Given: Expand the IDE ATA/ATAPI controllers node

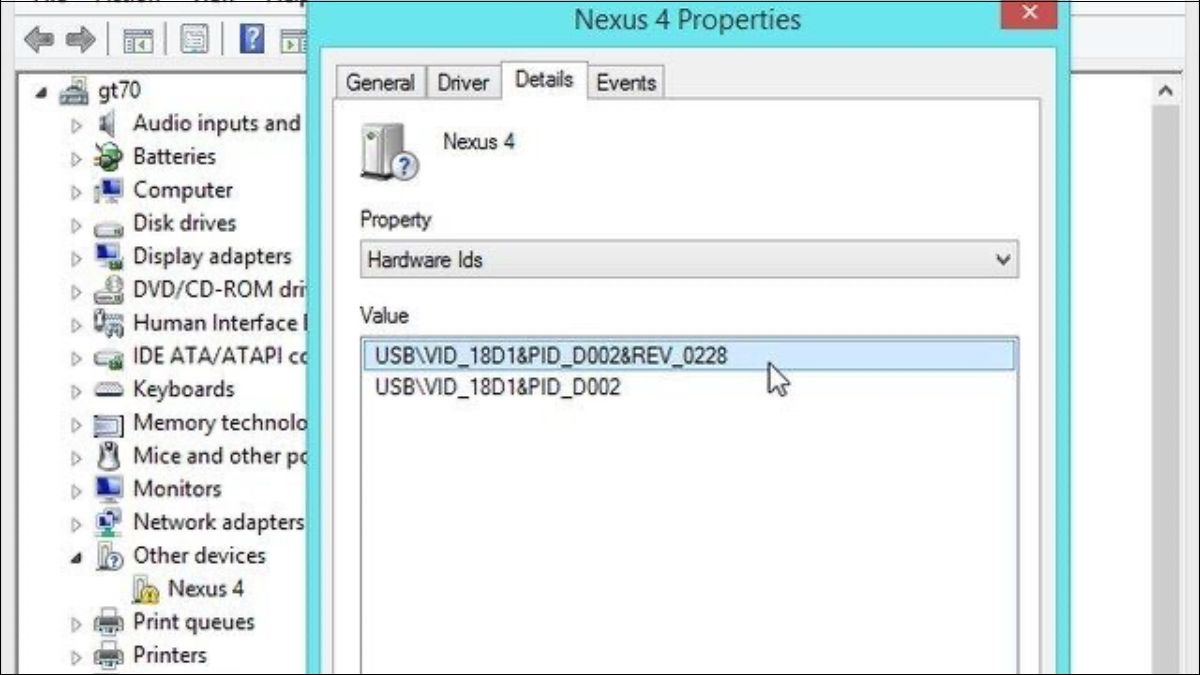Looking at the screenshot, I should click(77, 358).
